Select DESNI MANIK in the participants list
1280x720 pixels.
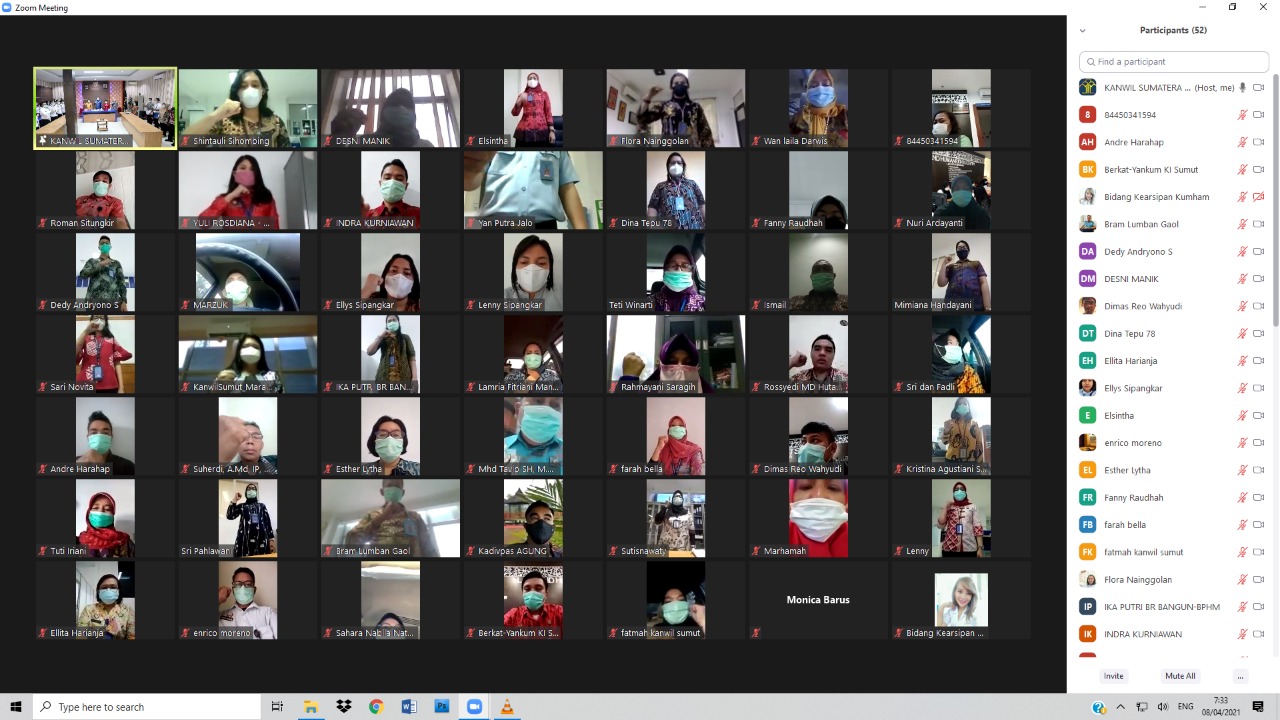(1131, 279)
